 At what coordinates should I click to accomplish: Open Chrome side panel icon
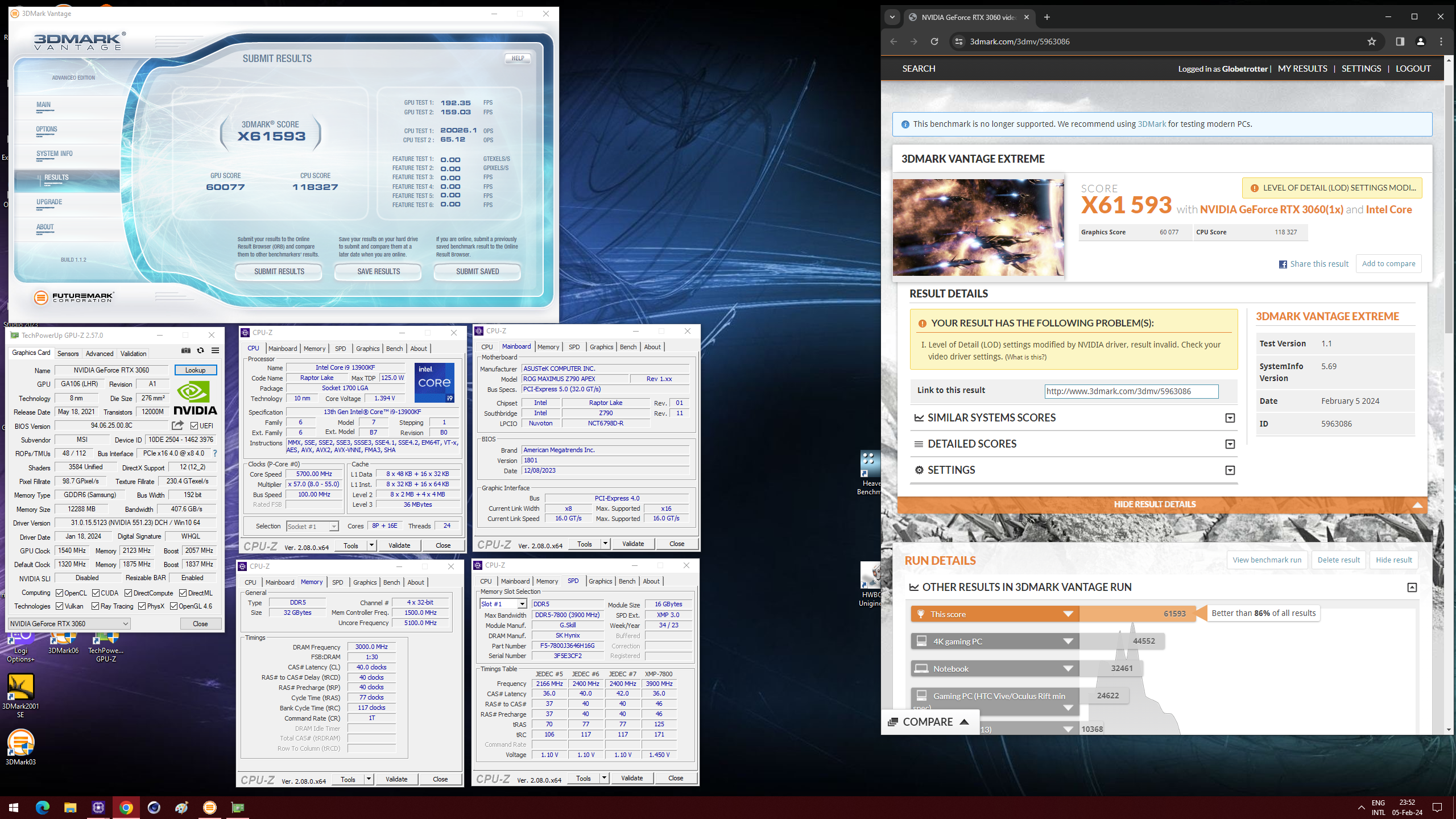pyautogui.click(x=1400, y=42)
